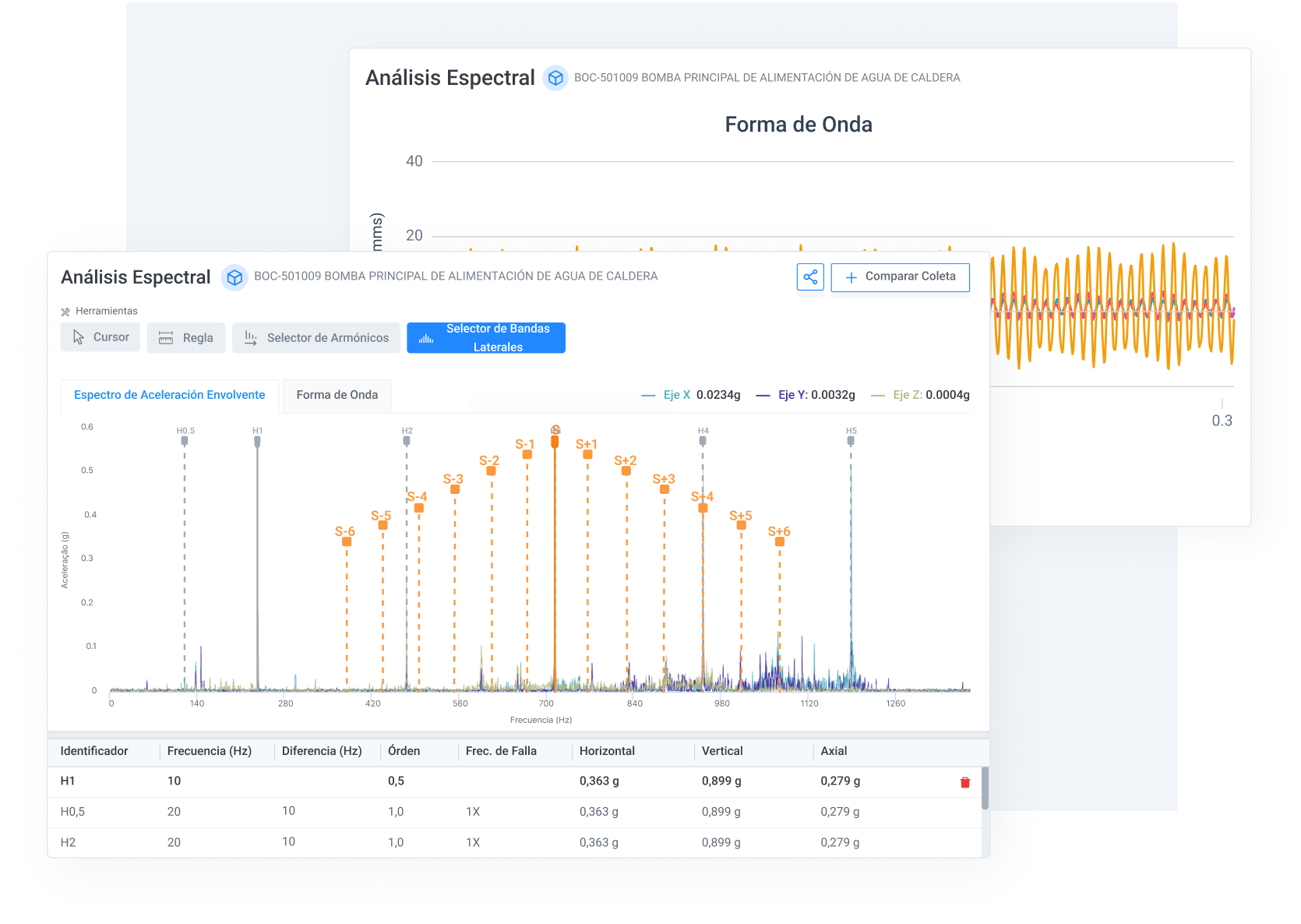Click the cube icon in background panel header
The image size is (1301, 924).
pos(555,78)
